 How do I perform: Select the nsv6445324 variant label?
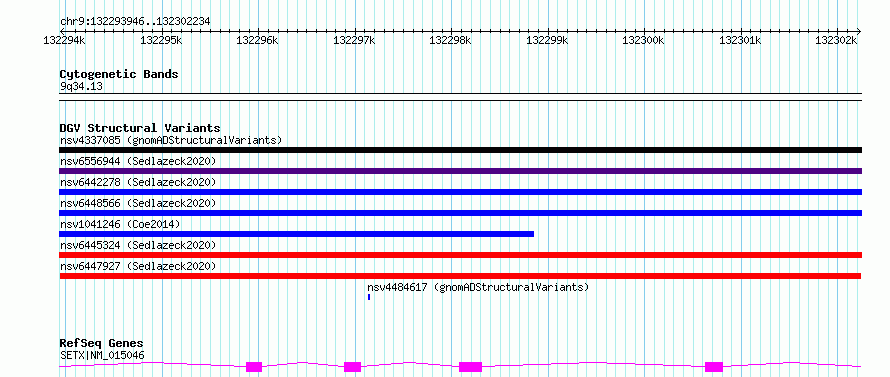138,245
